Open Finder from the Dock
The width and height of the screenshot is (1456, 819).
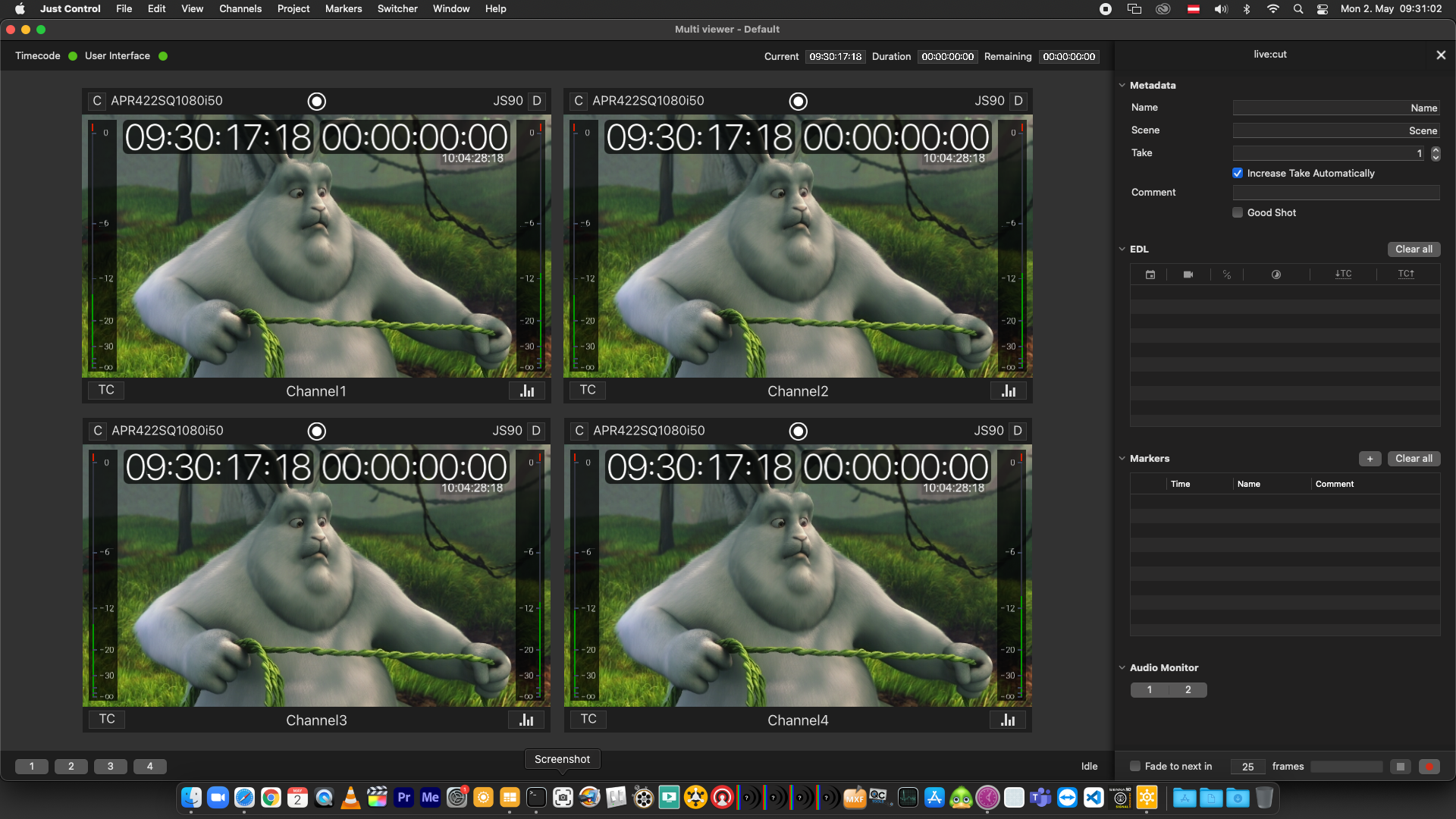[x=191, y=797]
